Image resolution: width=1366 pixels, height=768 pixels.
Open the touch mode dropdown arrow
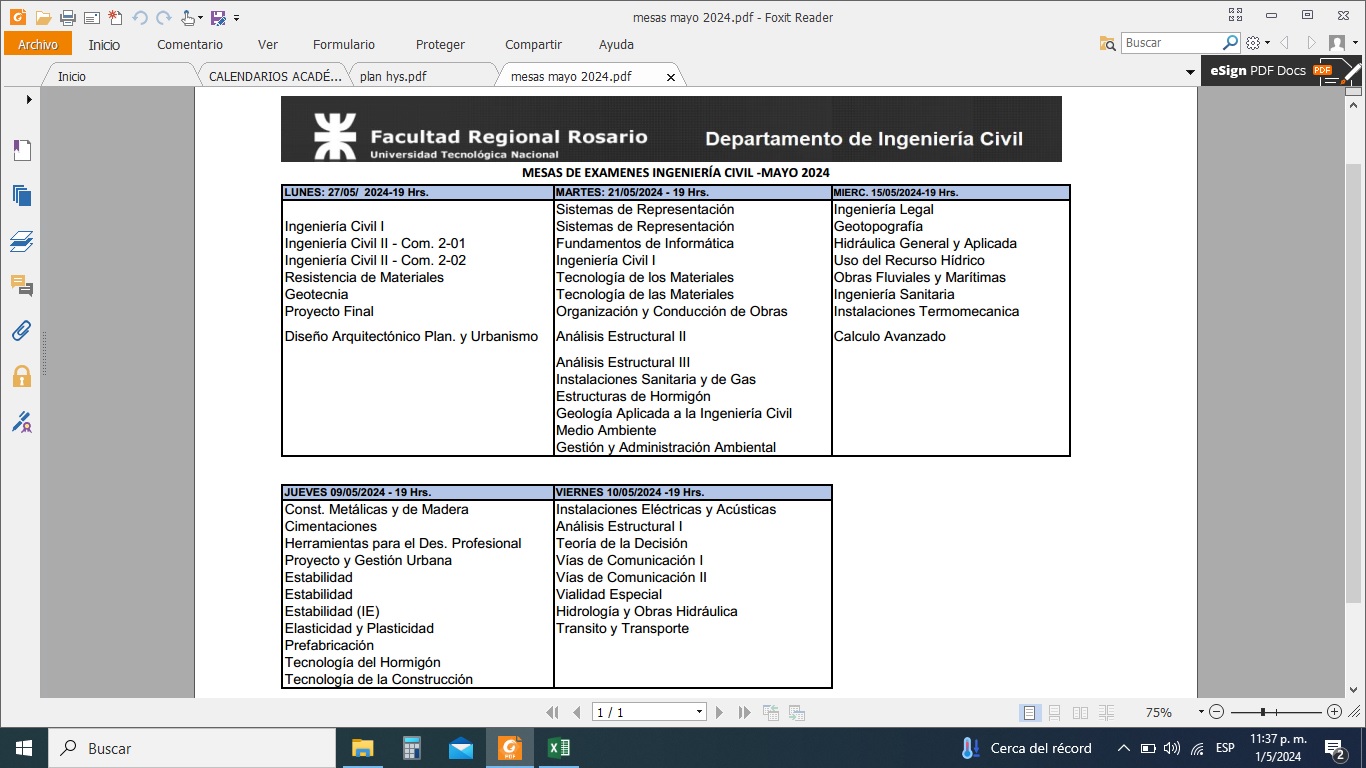[x=200, y=18]
